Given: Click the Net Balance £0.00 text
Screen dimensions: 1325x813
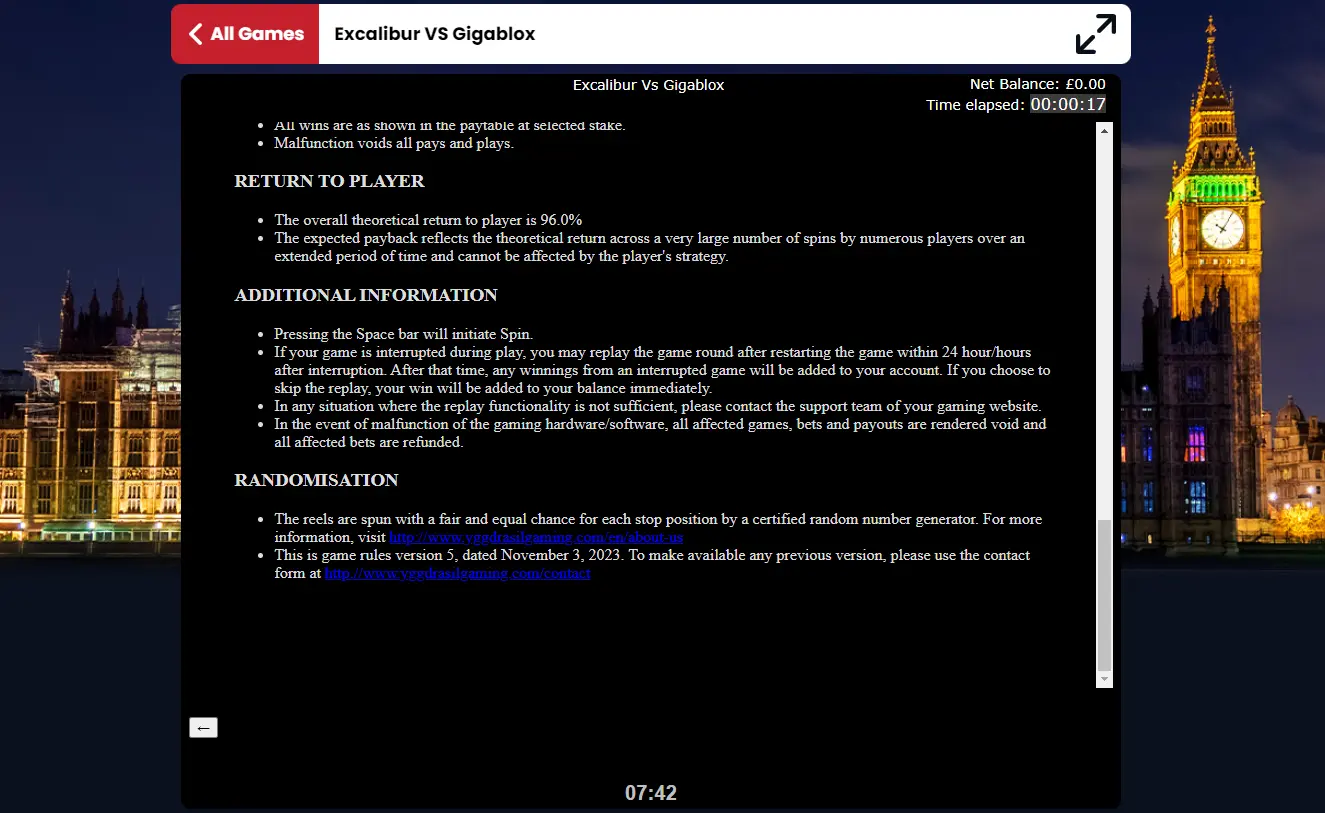Looking at the screenshot, I should 1037,84.
